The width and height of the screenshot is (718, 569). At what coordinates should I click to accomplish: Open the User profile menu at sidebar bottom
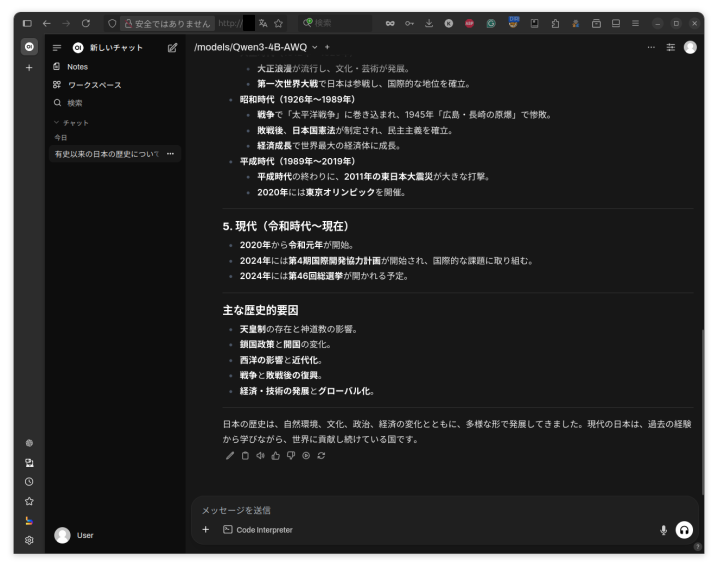[74, 535]
